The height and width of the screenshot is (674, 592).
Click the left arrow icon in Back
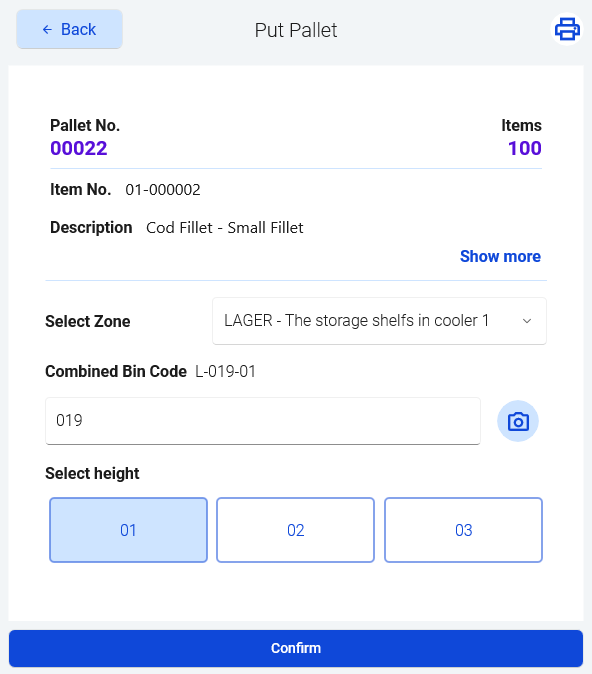[47, 30]
